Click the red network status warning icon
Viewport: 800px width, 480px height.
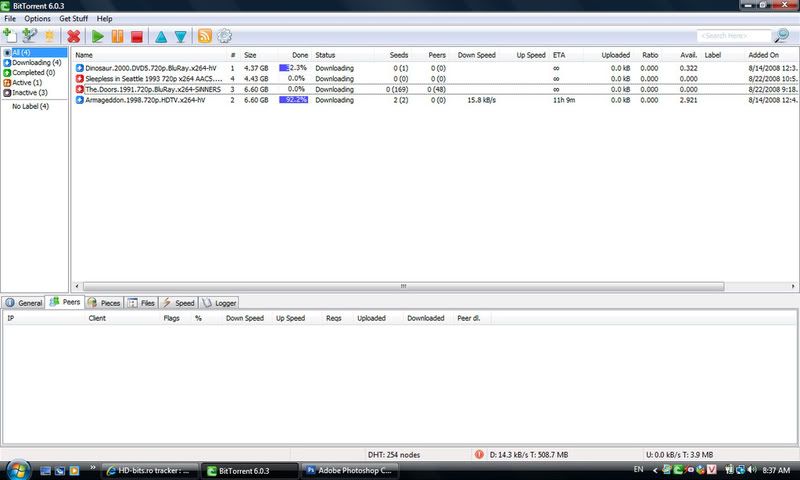479,454
